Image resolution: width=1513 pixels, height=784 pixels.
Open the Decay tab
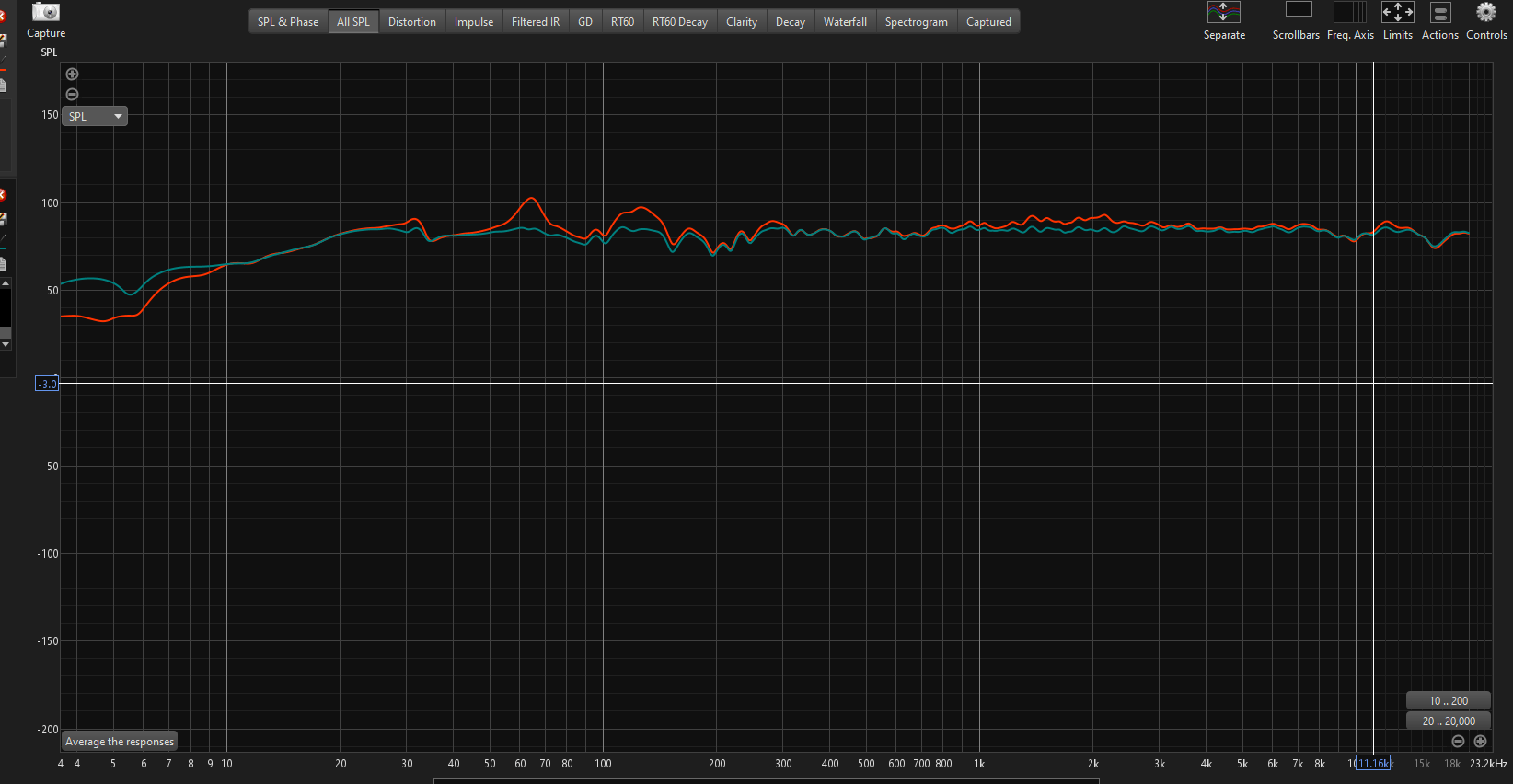791,22
